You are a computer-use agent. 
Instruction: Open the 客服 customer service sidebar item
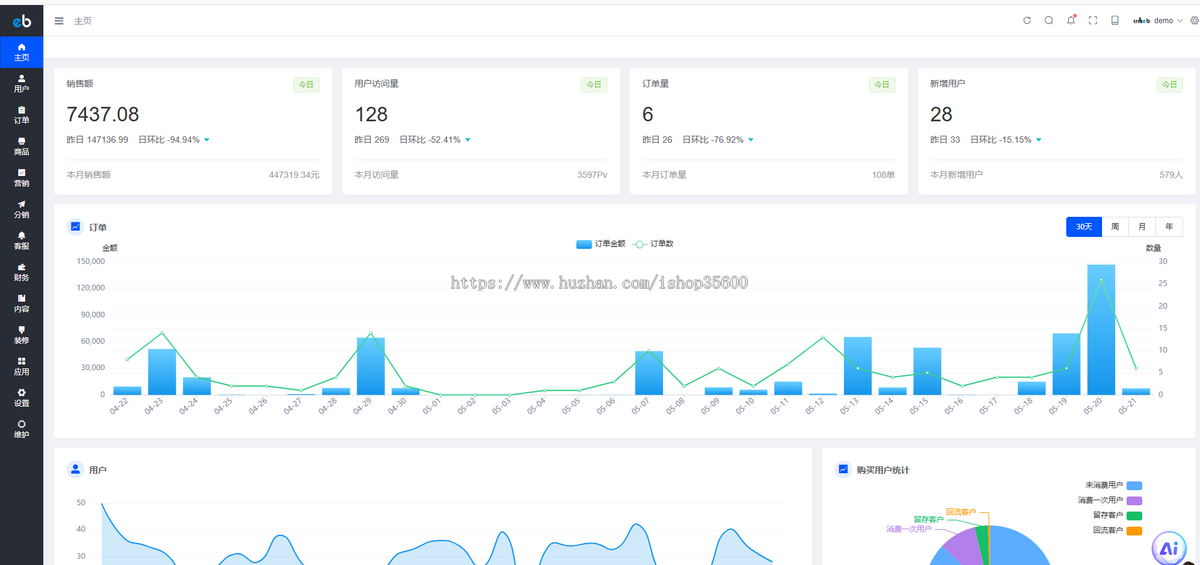click(x=21, y=240)
